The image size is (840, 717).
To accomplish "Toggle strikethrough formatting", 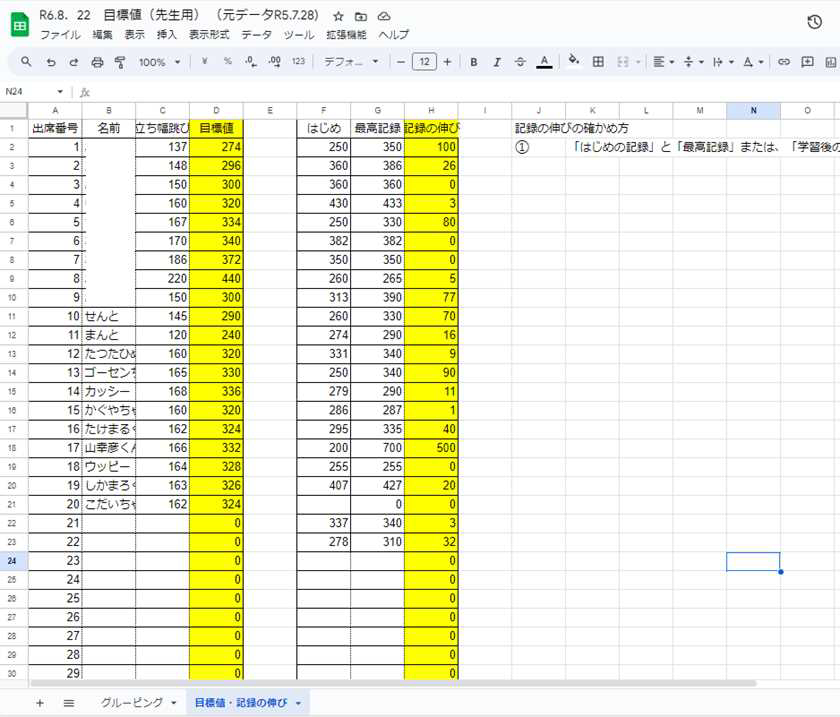I will click(519, 62).
